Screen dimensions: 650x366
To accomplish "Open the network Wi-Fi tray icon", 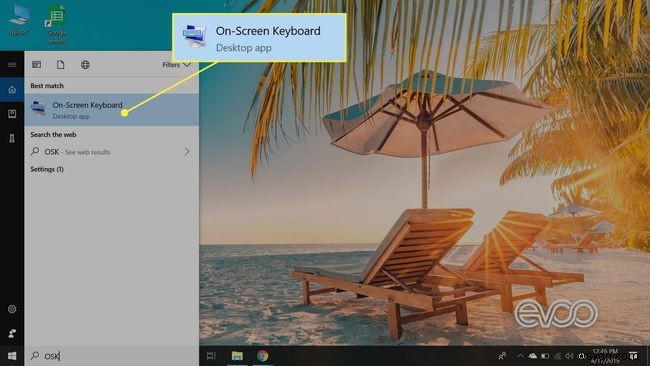I will click(558, 356).
